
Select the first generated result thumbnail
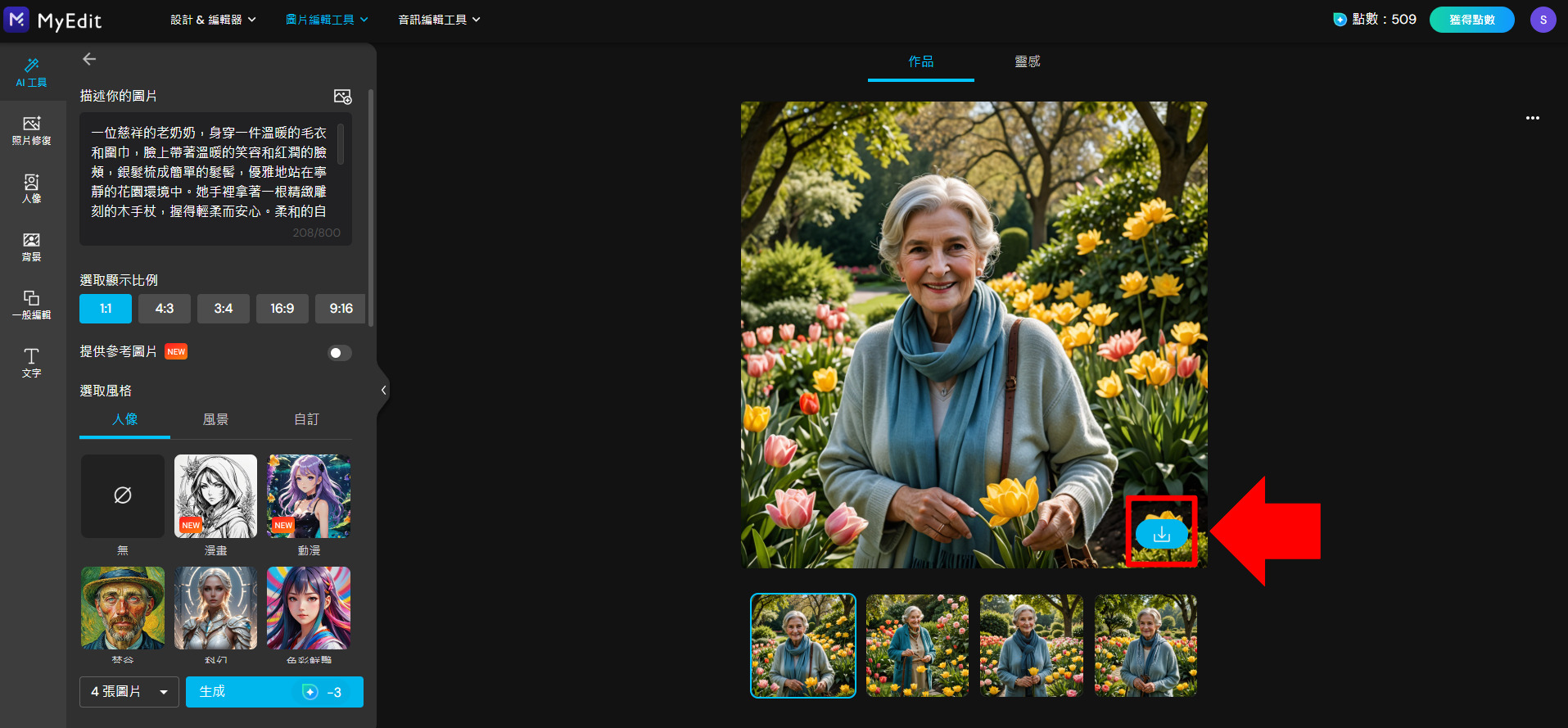point(803,646)
